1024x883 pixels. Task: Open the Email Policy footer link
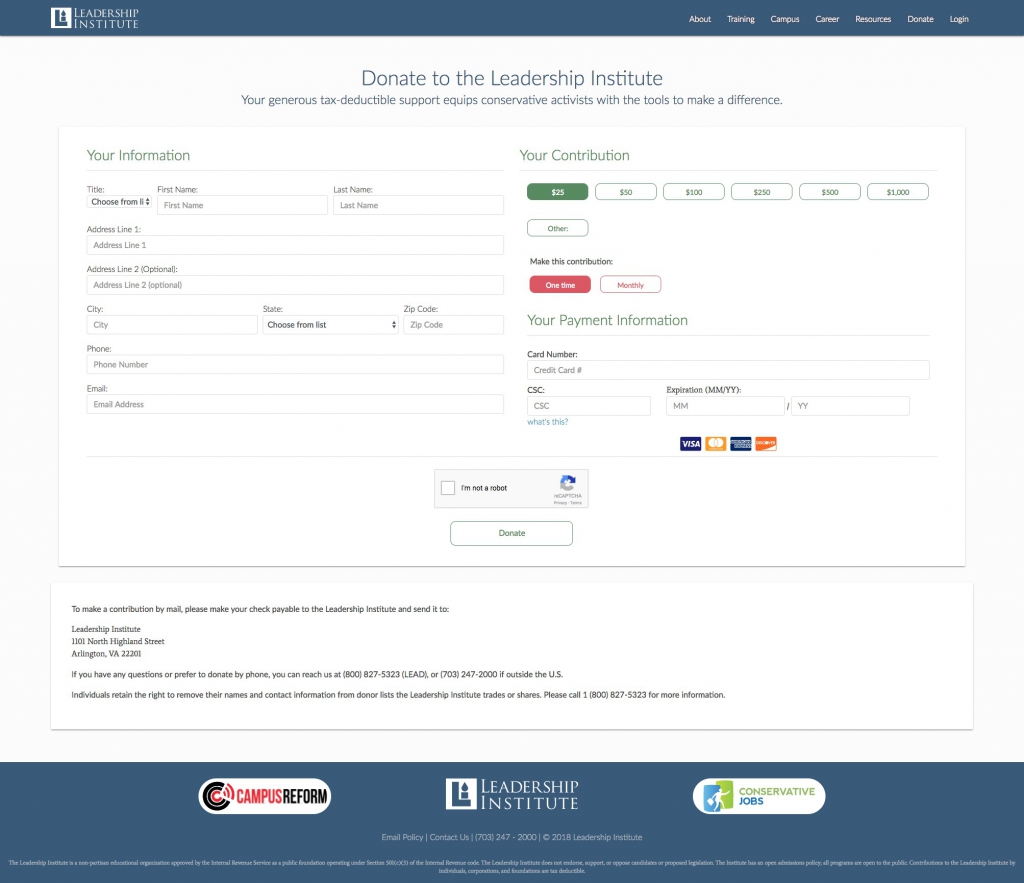(x=402, y=837)
